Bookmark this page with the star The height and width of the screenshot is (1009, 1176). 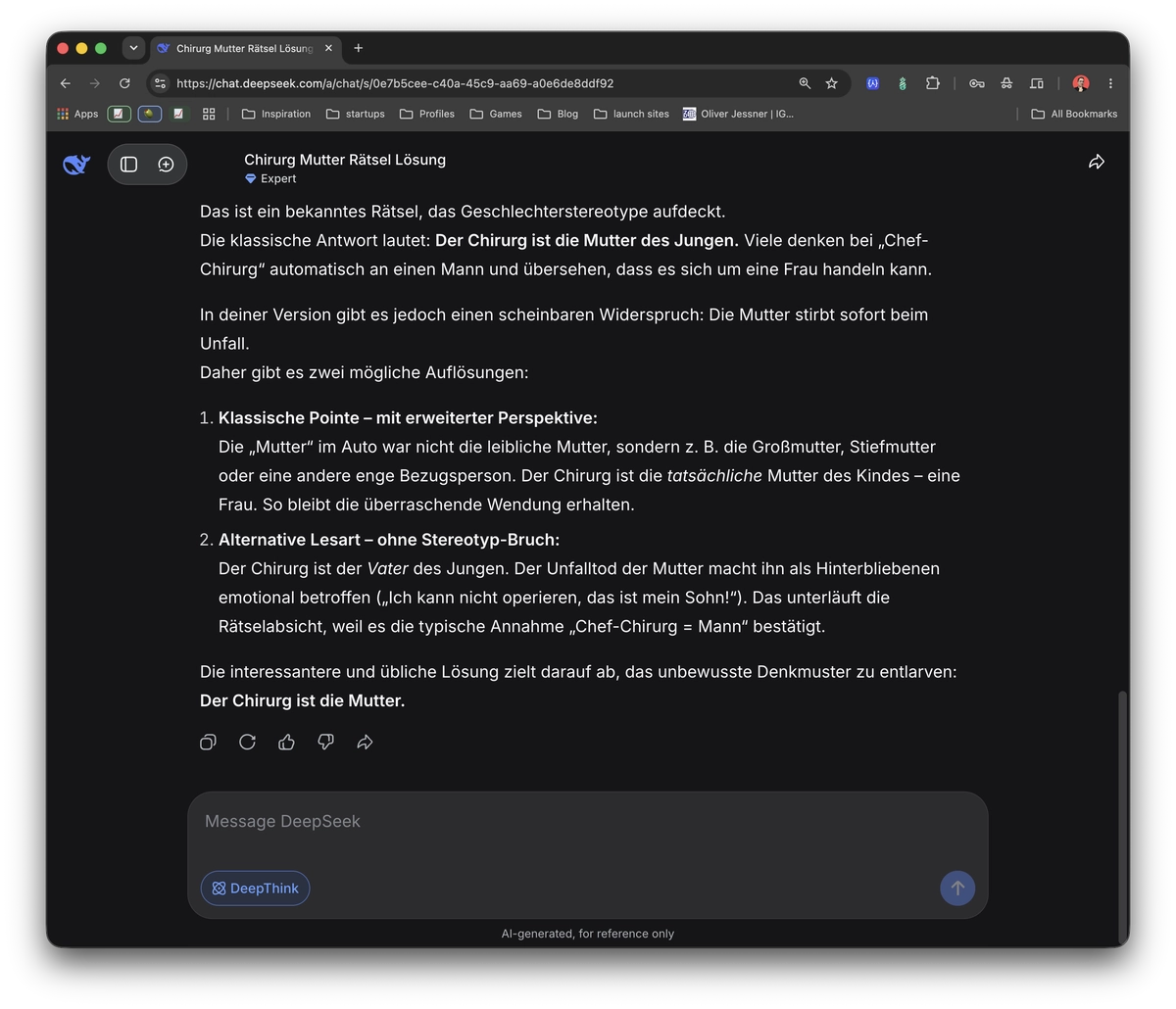click(x=832, y=83)
